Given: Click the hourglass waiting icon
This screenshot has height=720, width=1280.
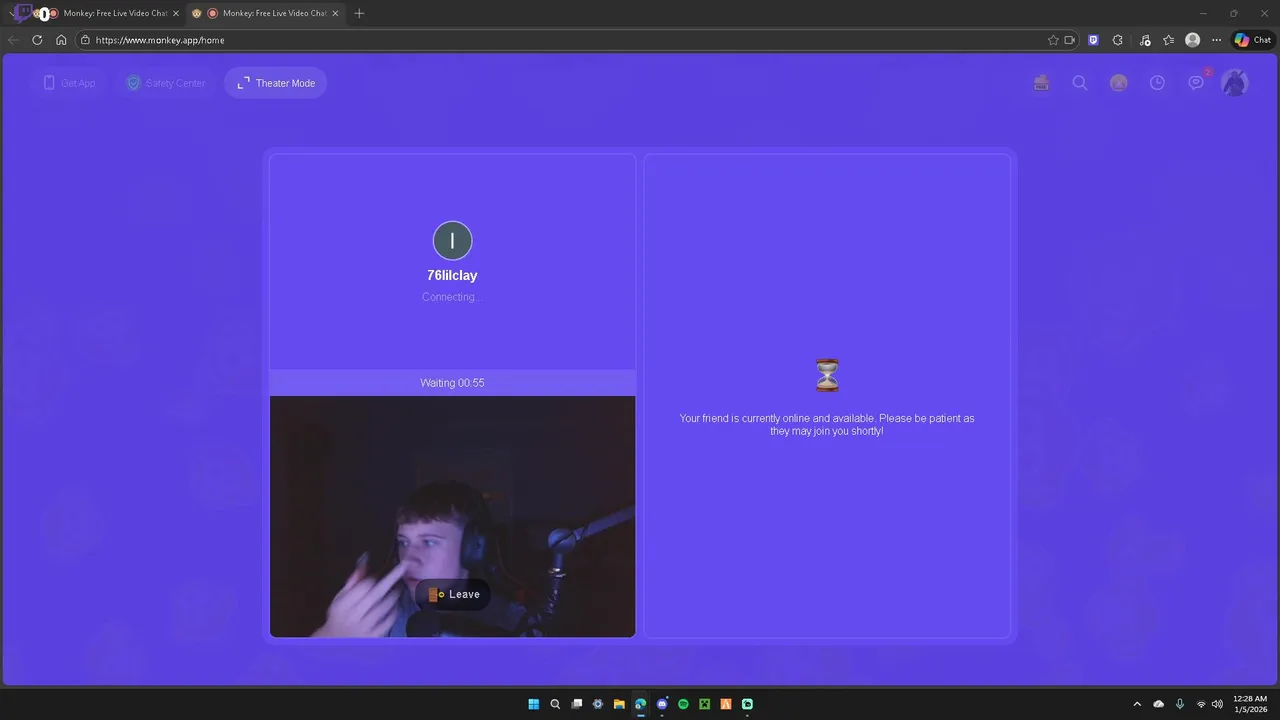Looking at the screenshot, I should [827, 375].
